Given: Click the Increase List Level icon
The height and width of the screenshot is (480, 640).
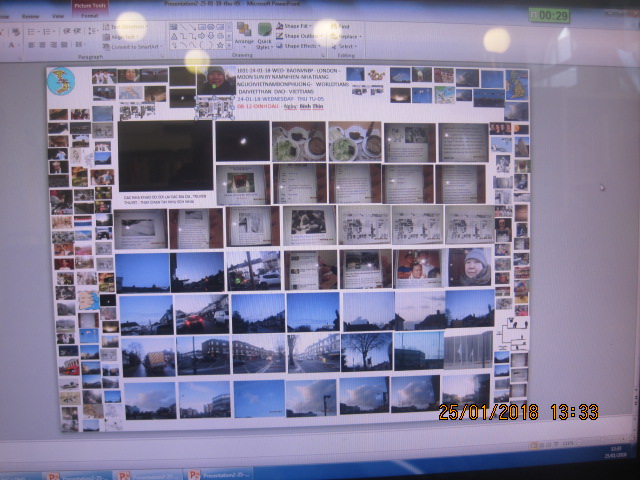Looking at the screenshot, I should (77, 31).
